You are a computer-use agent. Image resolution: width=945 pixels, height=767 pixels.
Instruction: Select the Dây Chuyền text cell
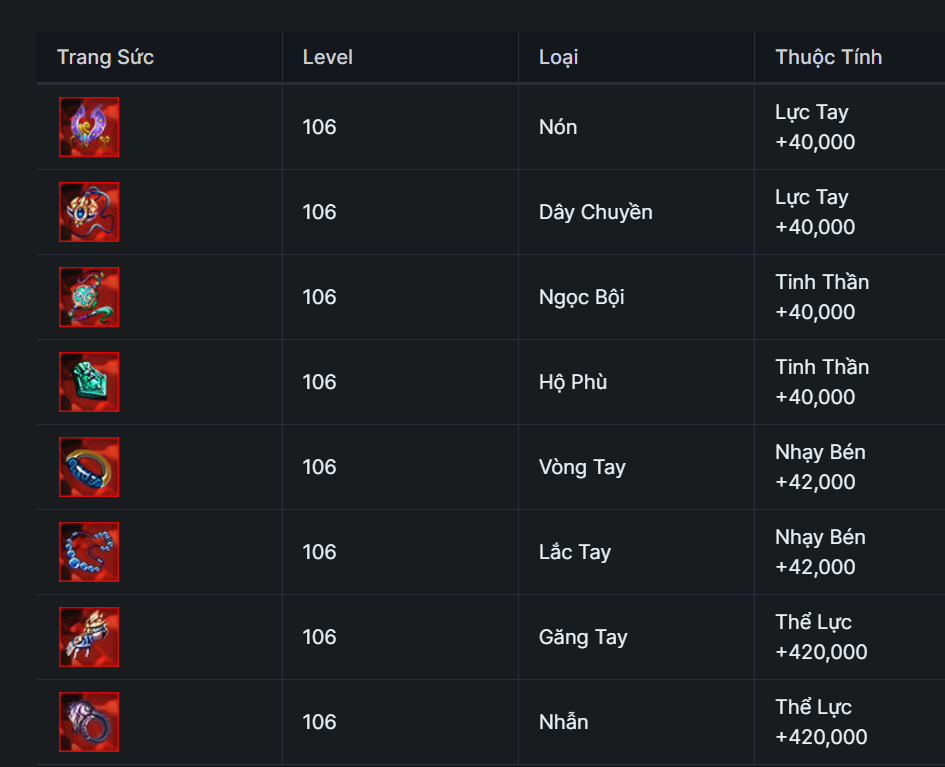click(x=595, y=212)
